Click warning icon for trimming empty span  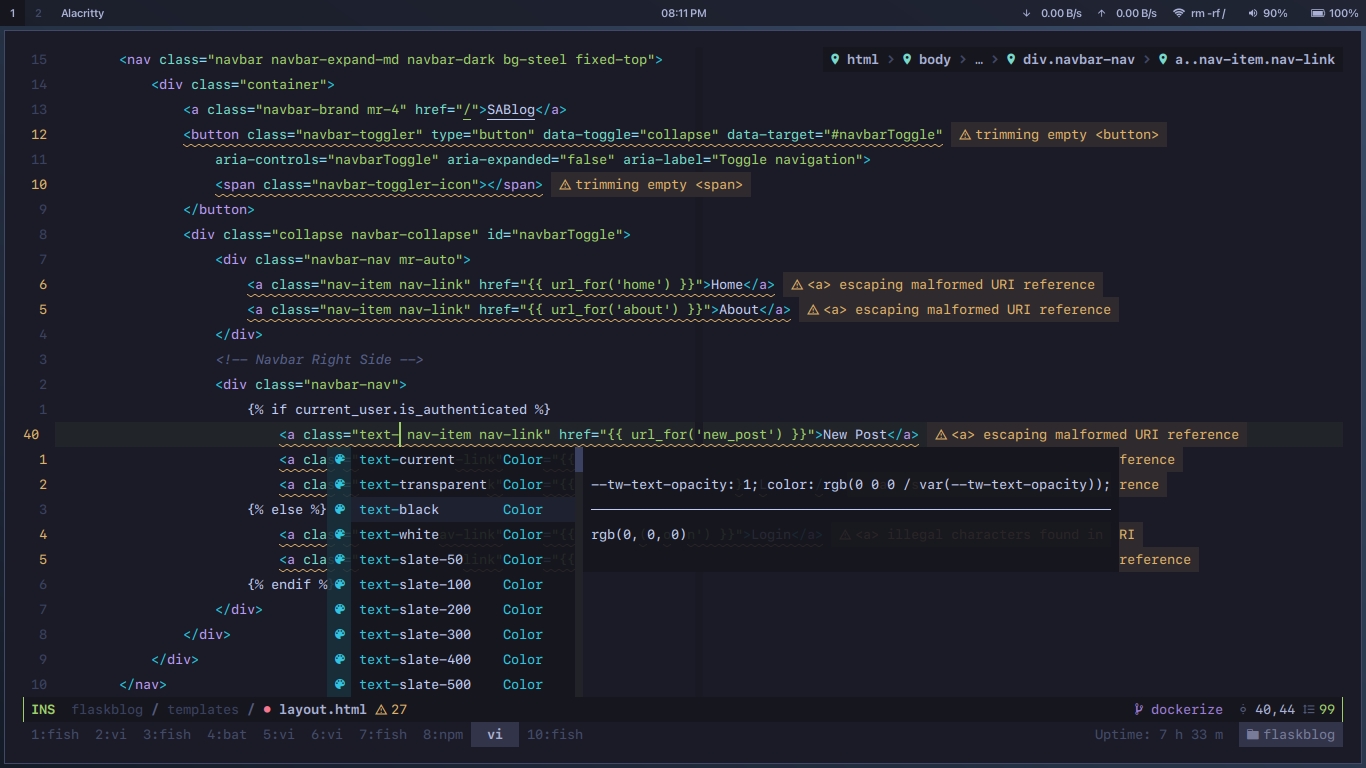click(565, 184)
